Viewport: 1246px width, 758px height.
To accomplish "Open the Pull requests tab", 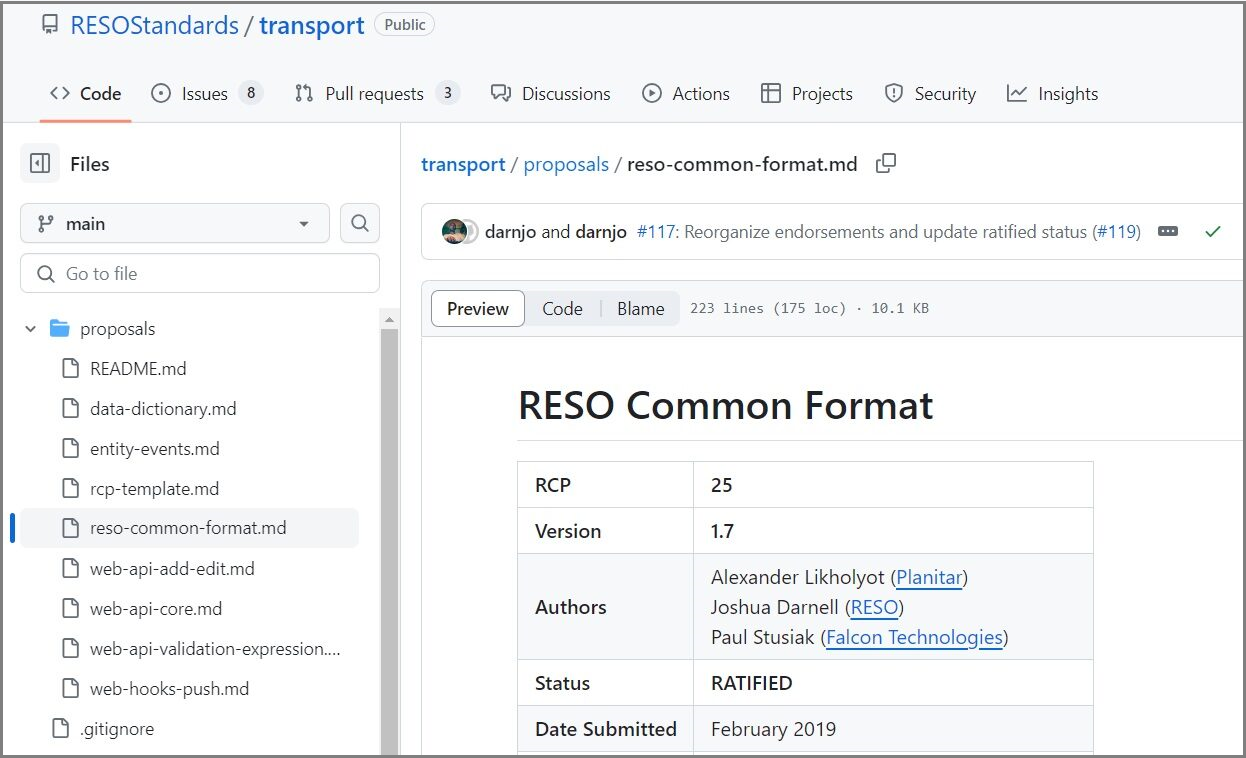I will coord(375,94).
